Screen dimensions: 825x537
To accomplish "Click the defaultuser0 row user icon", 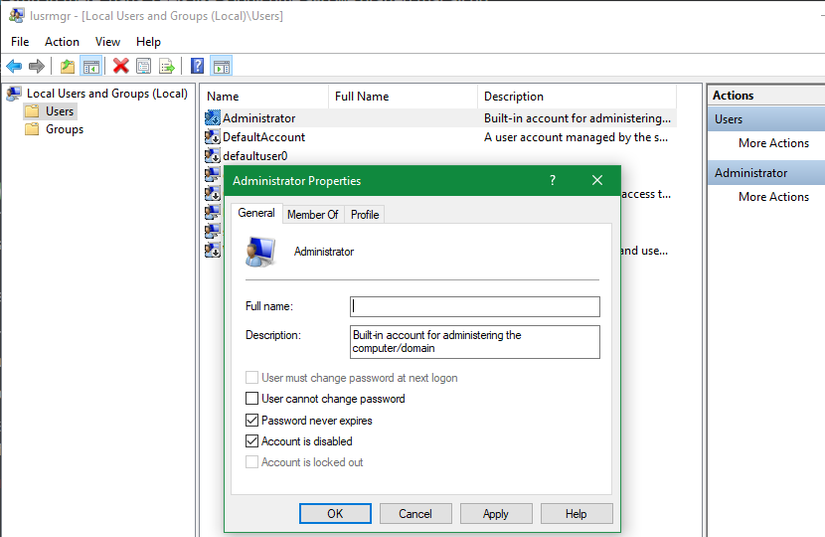I will 213,156.
